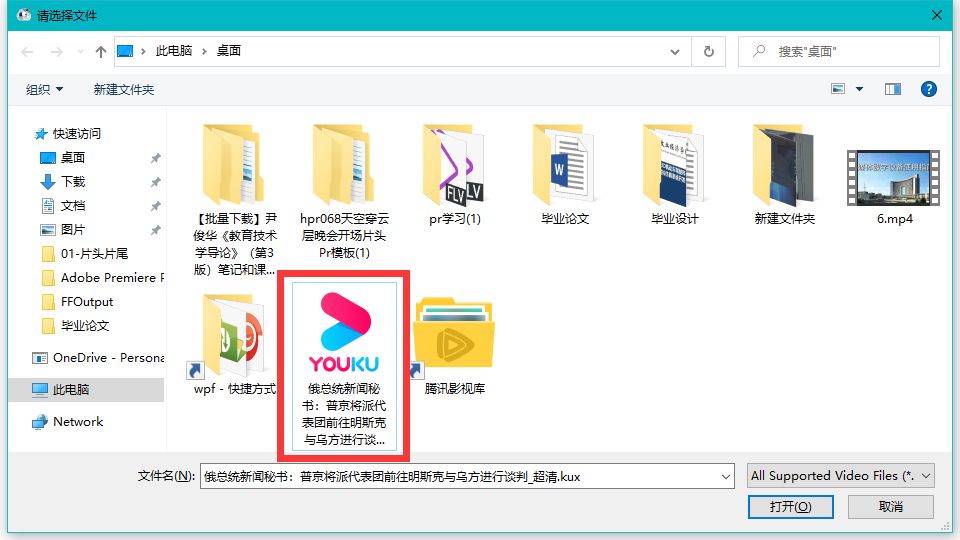Close the 请选择文件 dialog
960x540 pixels.
[x=937, y=15]
